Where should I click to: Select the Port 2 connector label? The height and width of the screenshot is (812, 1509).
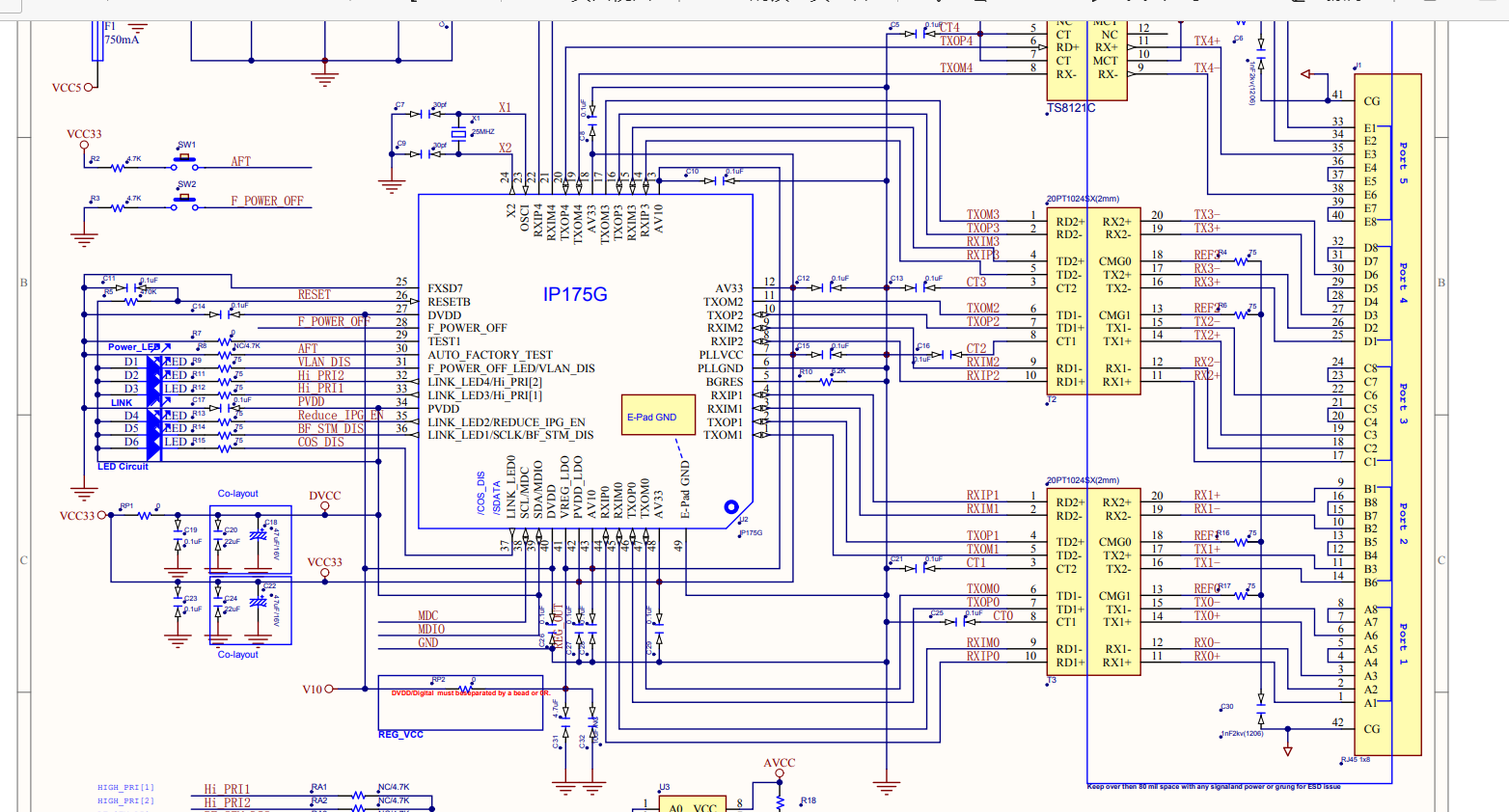[x=1404, y=524]
